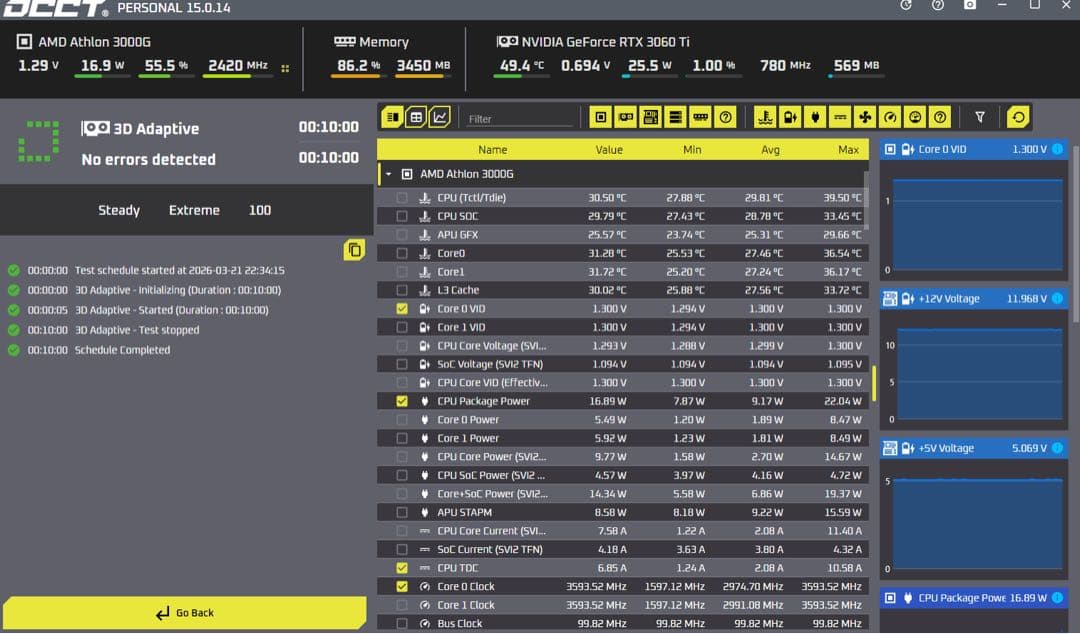Check the Bus Clock checkbox
This screenshot has height=634, width=1080.
pyautogui.click(x=402, y=624)
